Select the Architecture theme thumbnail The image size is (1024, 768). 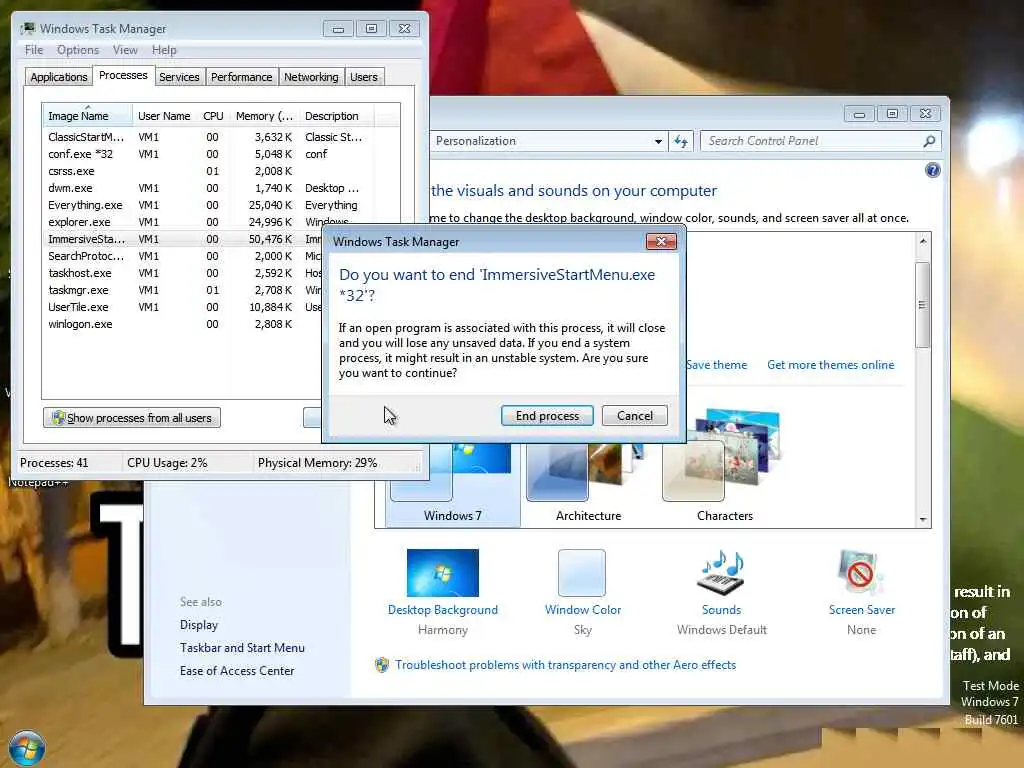(588, 483)
